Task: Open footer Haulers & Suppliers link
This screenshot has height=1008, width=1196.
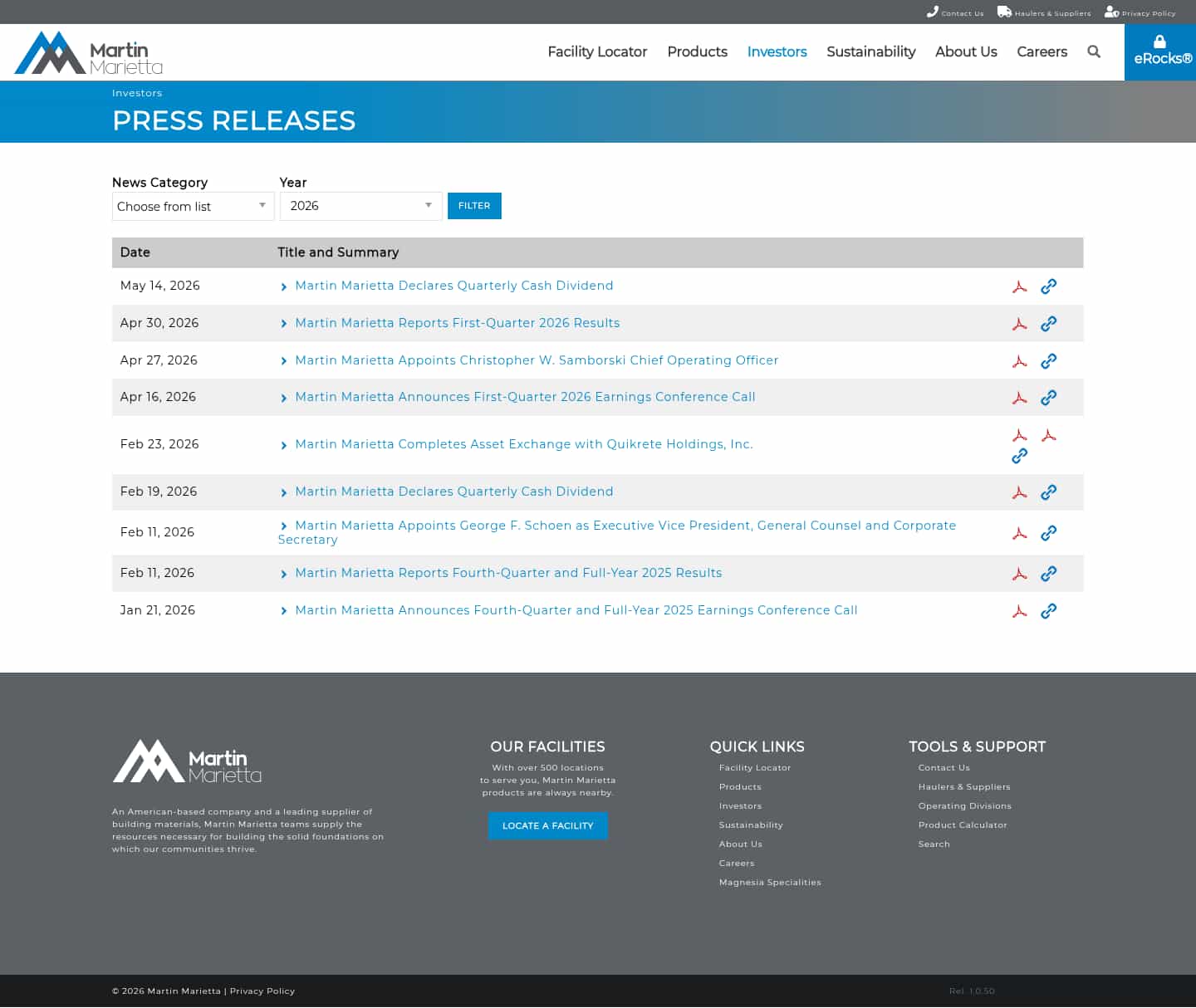Action: [964, 786]
